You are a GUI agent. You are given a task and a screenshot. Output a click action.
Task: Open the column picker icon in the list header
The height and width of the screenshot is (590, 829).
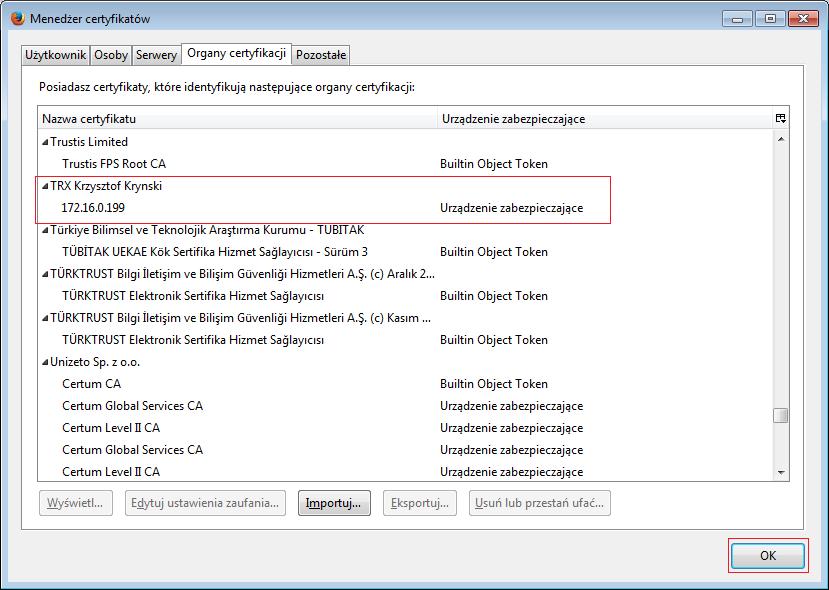(780, 118)
